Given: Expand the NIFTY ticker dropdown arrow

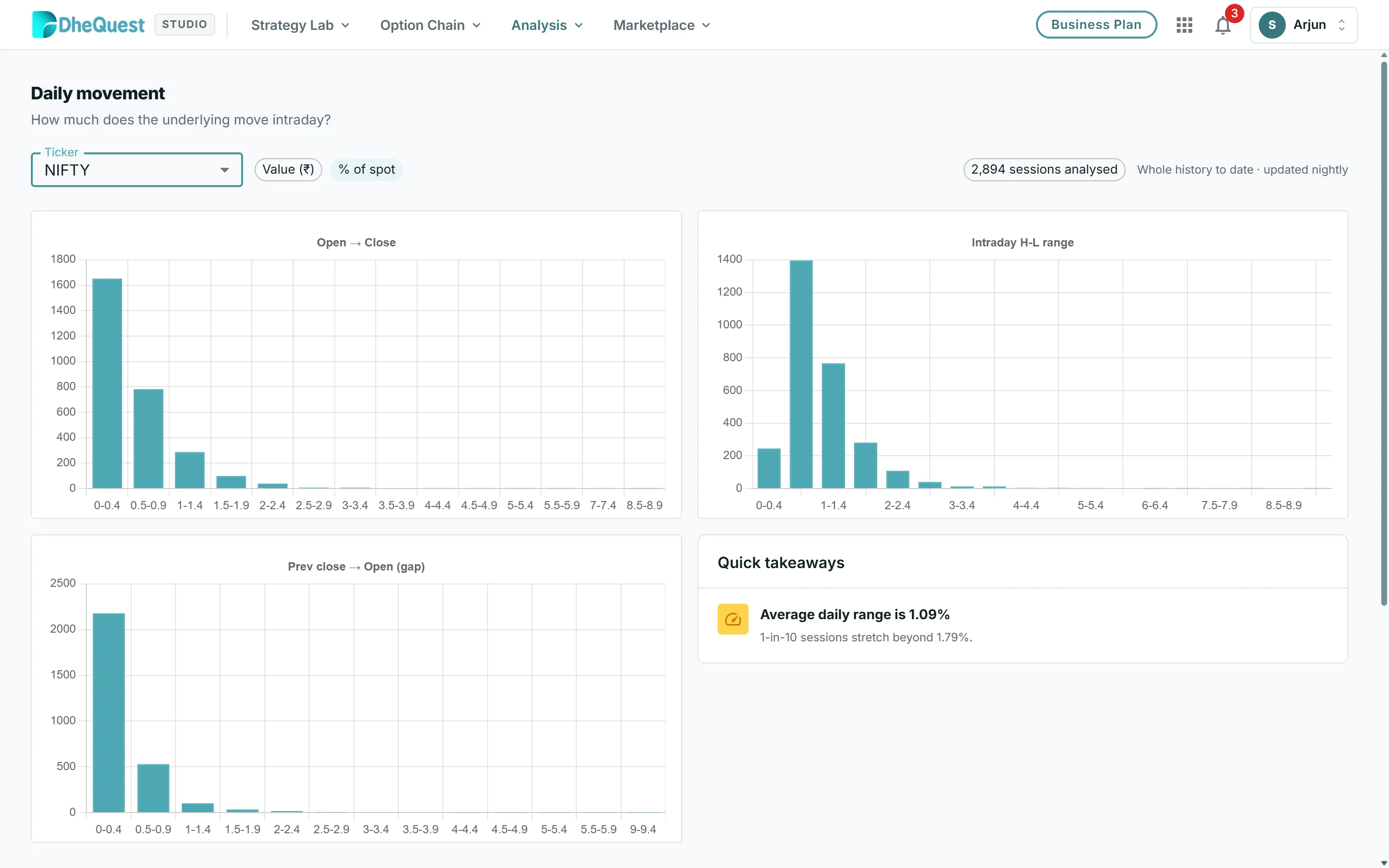Looking at the screenshot, I should pyautogui.click(x=224, y=170).
